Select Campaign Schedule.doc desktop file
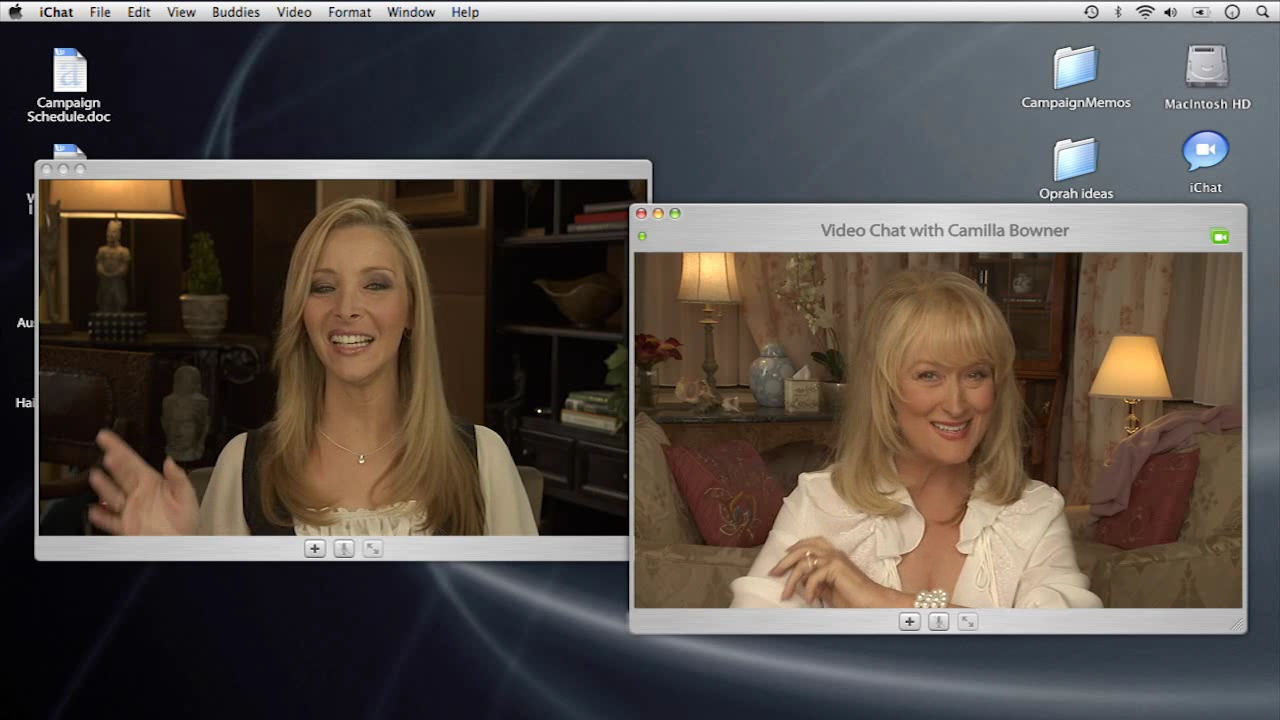 tap(69, 86)
